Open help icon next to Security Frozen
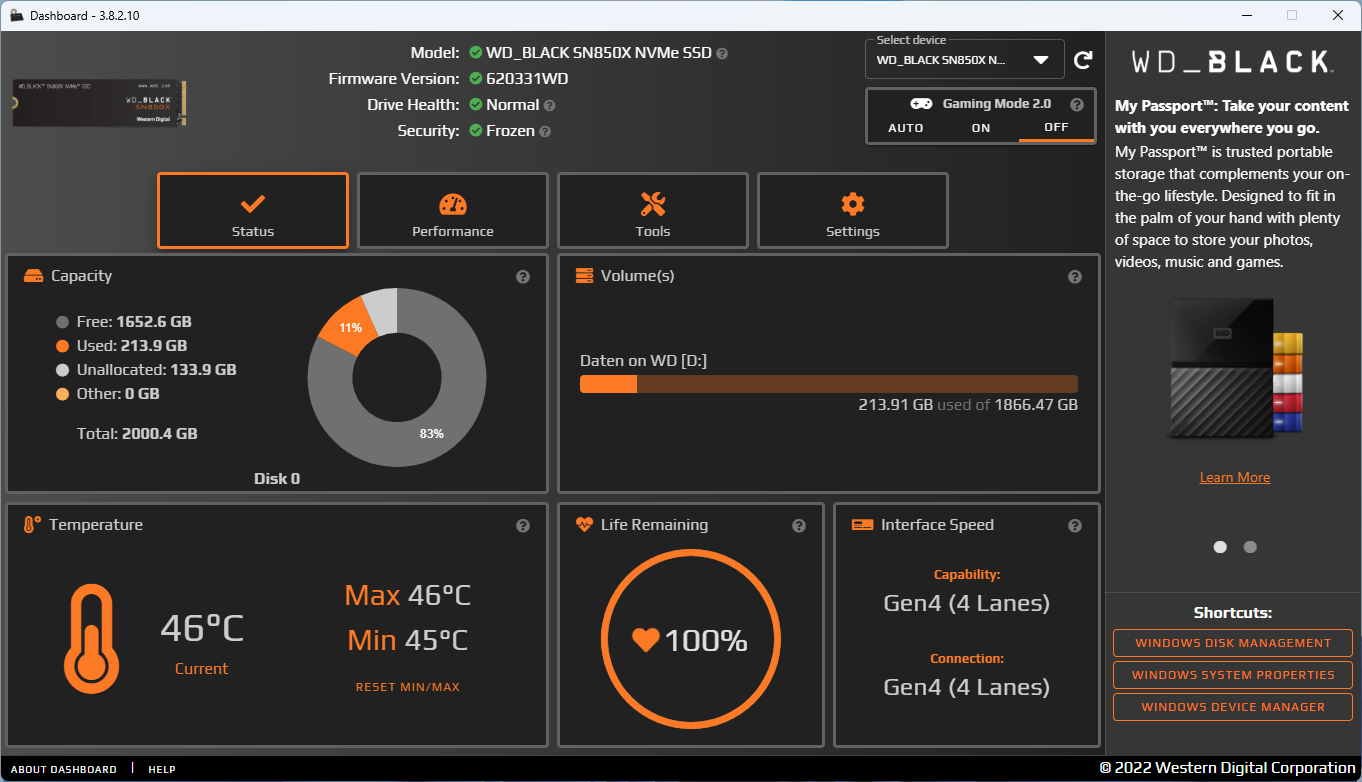The width and height of the screenshot is (1362, 782). pos(545,131)
